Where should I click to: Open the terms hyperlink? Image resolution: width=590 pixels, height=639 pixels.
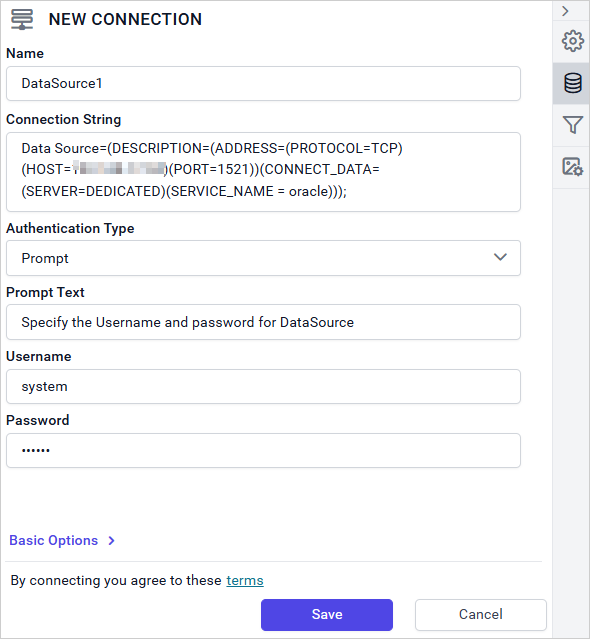point(245,580)
